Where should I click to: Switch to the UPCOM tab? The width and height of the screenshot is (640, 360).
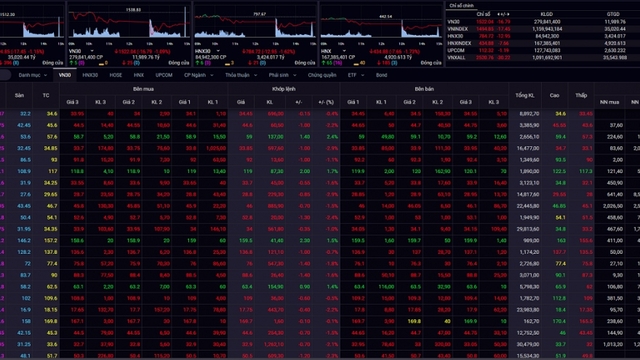point(164,75)
